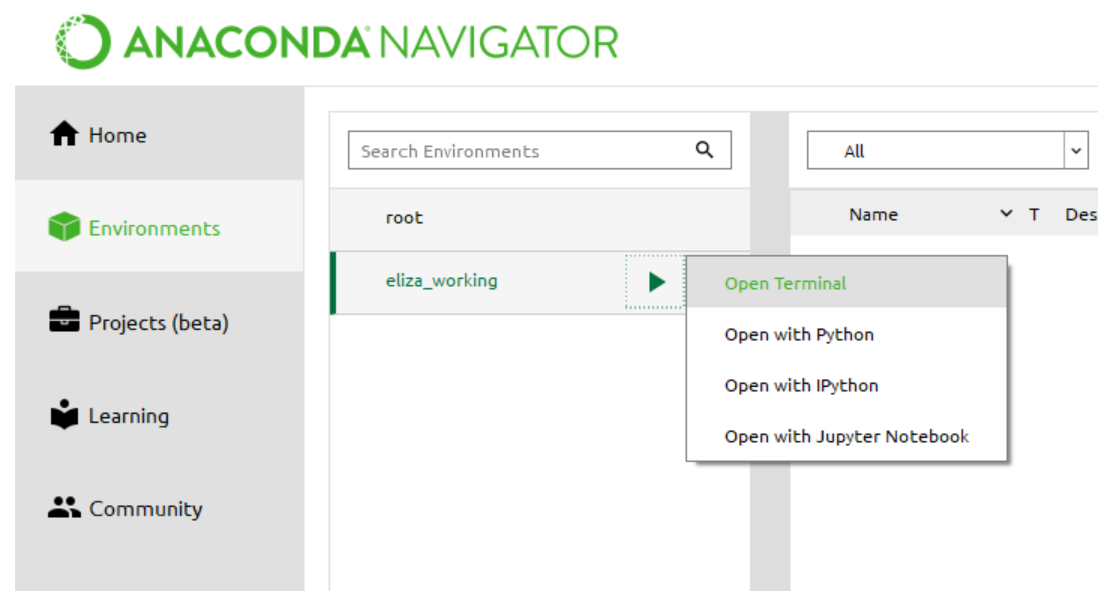Click the Community people icon
Viewport: 1104px width, 595px height.
64,508
